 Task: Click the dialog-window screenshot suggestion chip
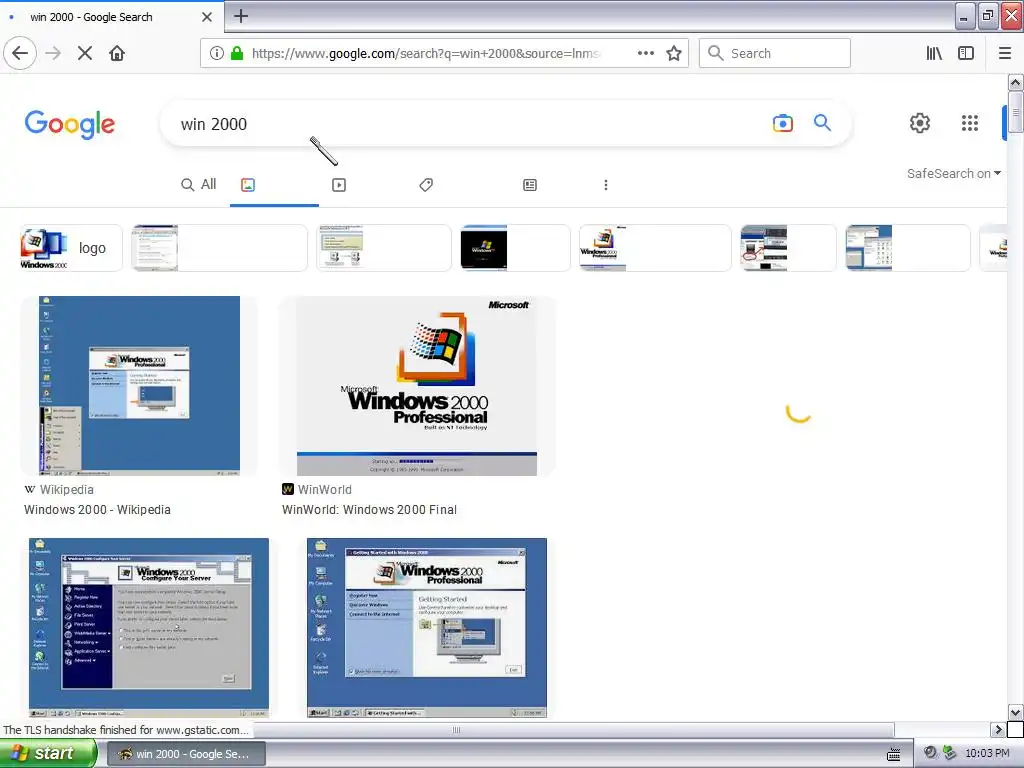pyautogui.click(x=219, y=248)
